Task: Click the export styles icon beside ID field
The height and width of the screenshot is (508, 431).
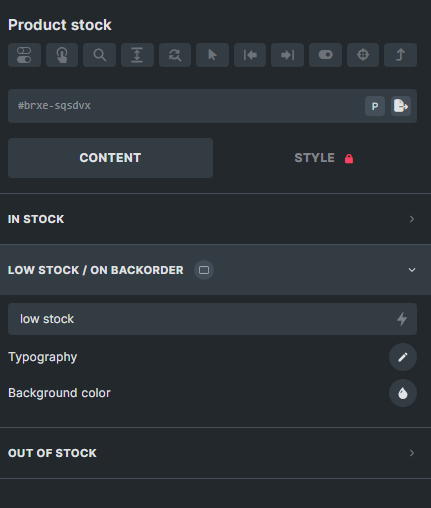Action: click(401, 106)
